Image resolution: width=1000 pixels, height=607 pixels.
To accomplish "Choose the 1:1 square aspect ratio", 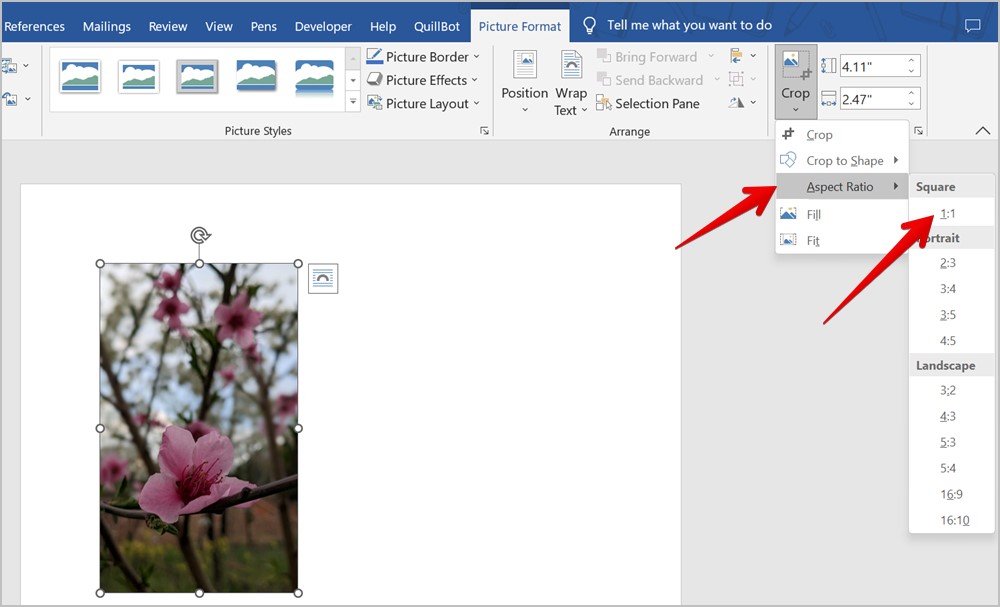I will tap(948, 214).
